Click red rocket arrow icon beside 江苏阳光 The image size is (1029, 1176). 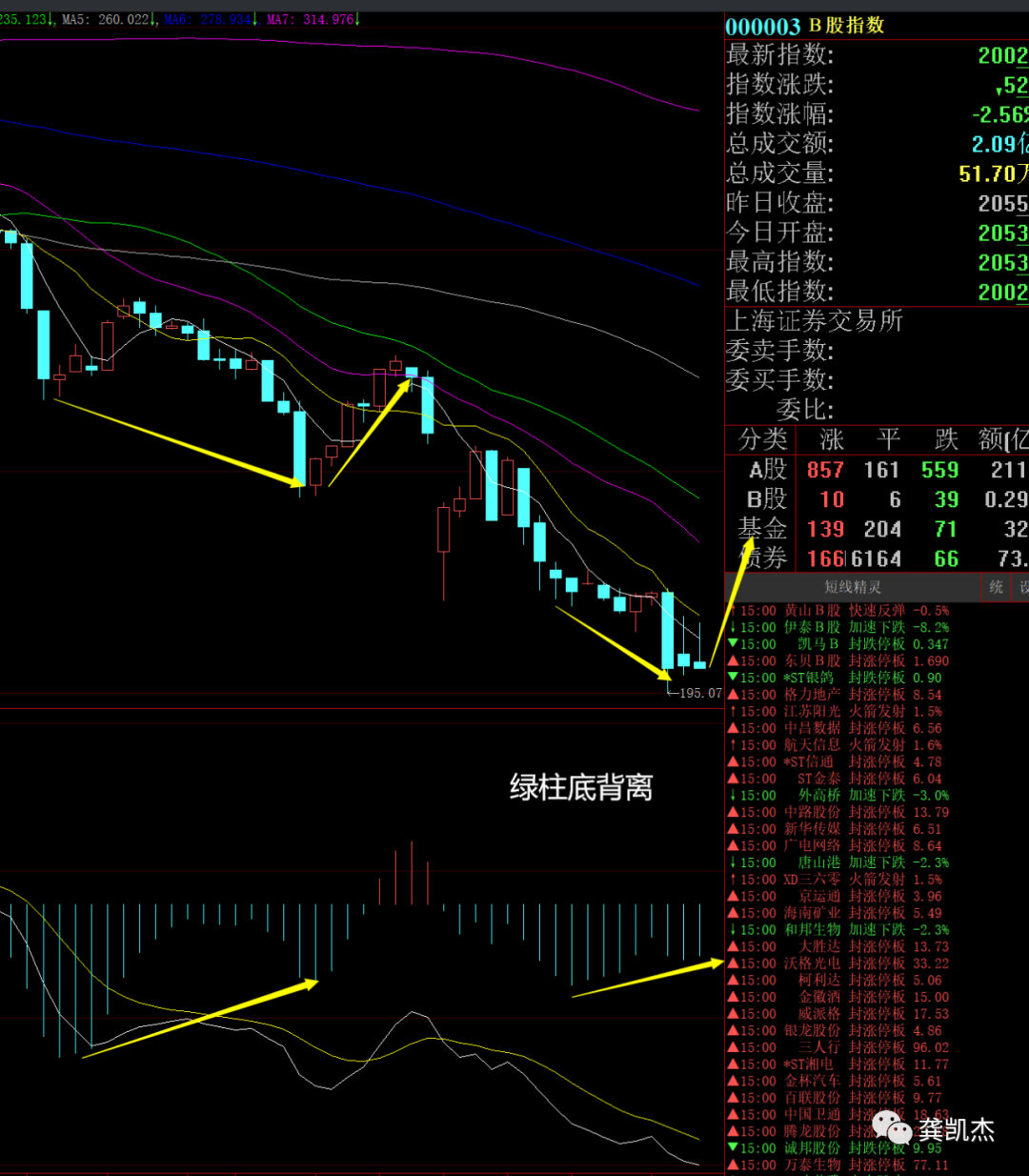pyautogui.click(x=733, y=711)
